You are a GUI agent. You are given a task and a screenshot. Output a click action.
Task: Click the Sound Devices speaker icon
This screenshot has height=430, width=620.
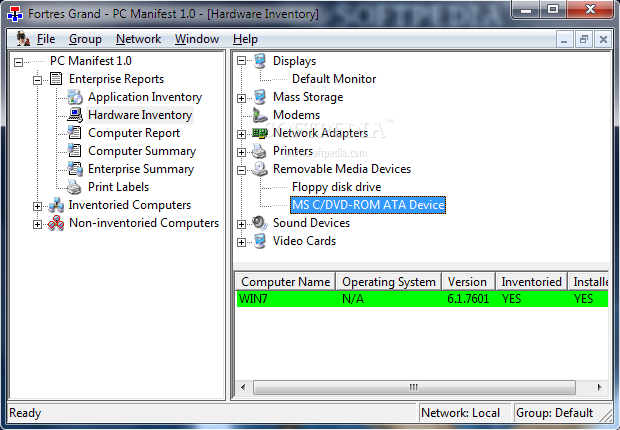pyautogui.click(x=260, y=223)
